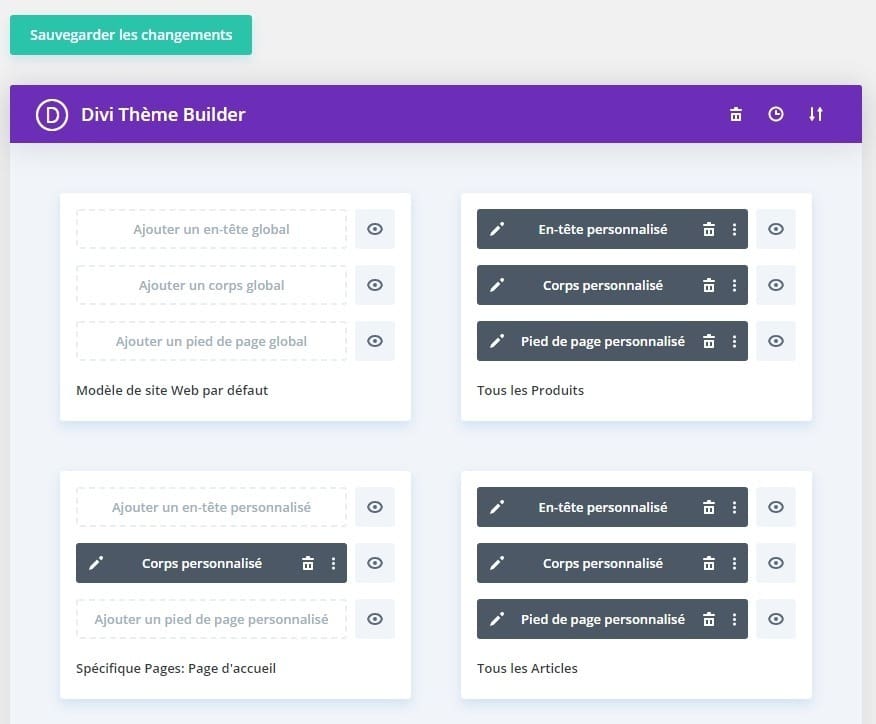Toggle Page d'accueil header visibility eye
The image size is (876, 724).
[x=375, y=507]
